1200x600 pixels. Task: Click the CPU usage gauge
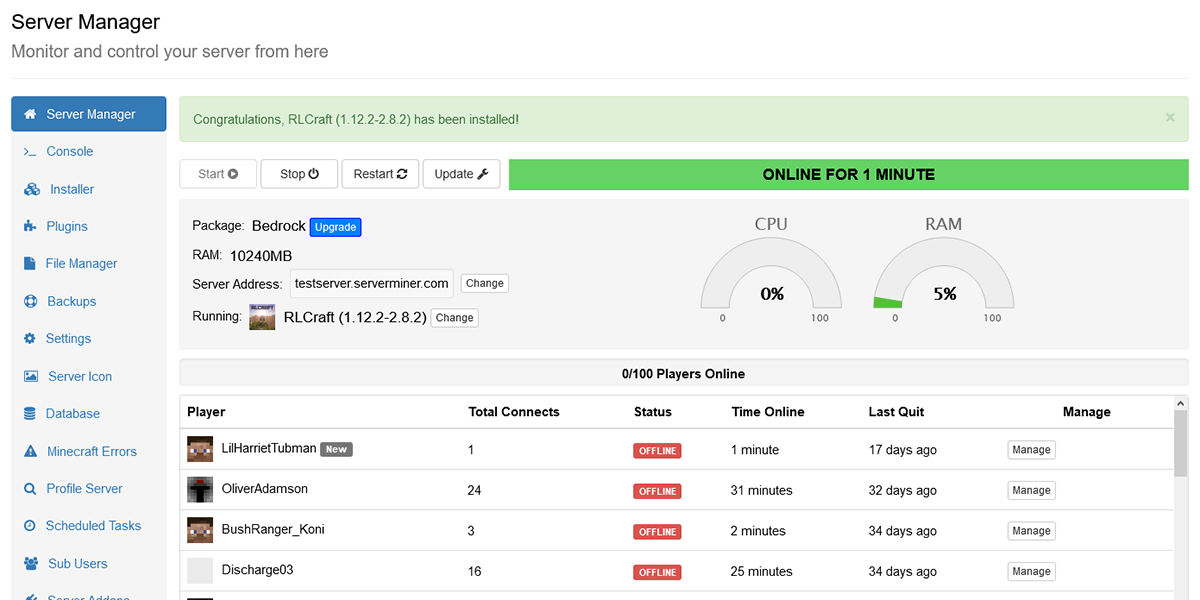click(x=771, y=275)
